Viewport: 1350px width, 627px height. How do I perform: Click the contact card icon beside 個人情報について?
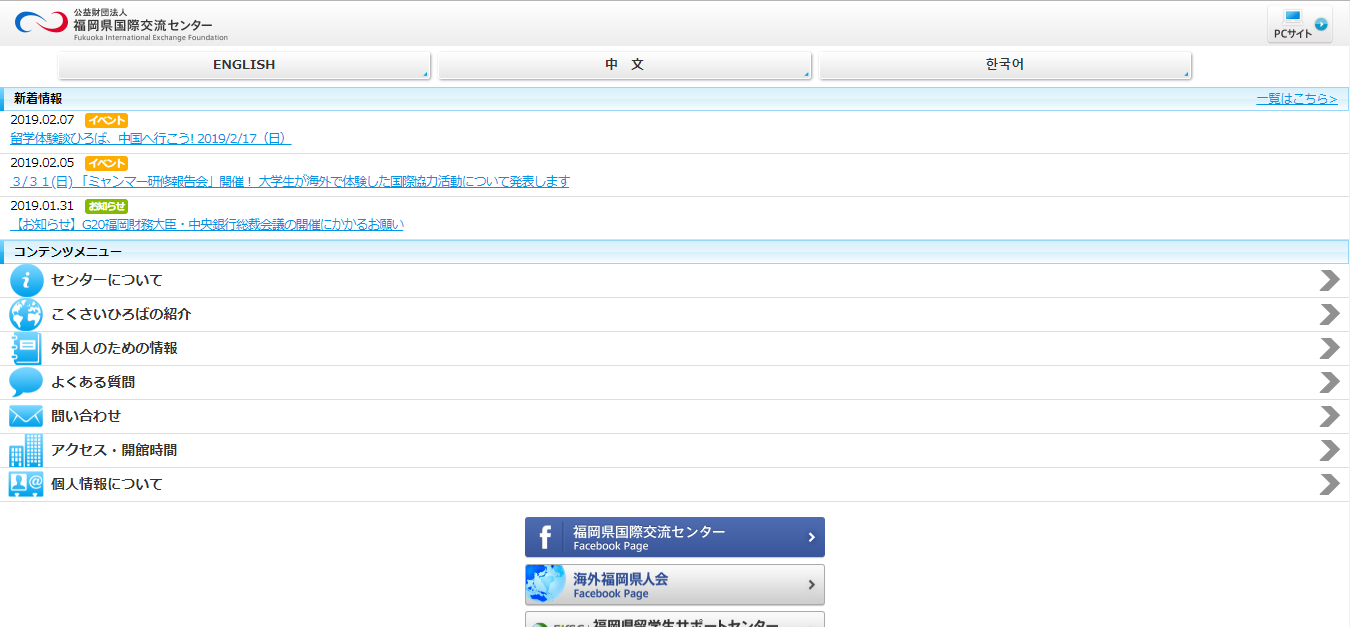[26, 484]
